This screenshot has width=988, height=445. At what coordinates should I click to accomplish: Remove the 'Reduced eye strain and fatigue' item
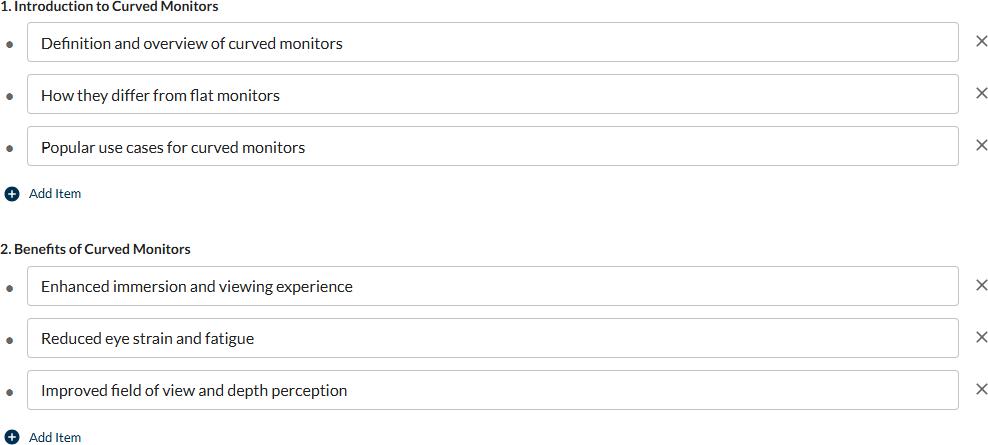click(981, 337)
